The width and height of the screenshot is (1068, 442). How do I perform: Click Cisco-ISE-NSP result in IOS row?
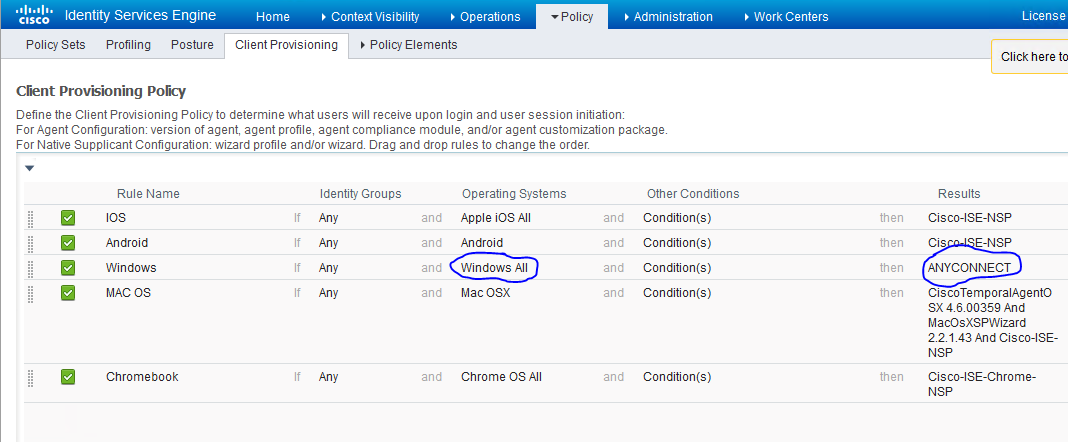969,218
